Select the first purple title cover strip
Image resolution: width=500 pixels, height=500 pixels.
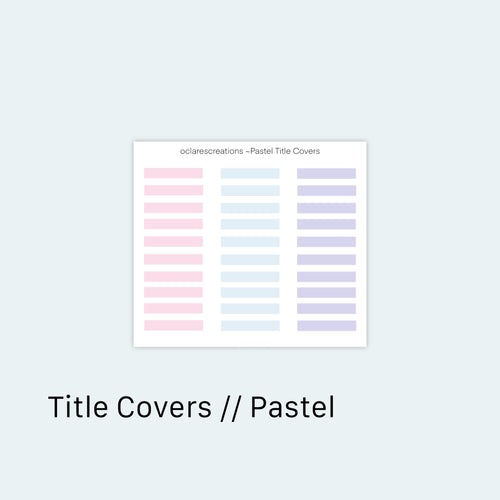tap(326, 173)
